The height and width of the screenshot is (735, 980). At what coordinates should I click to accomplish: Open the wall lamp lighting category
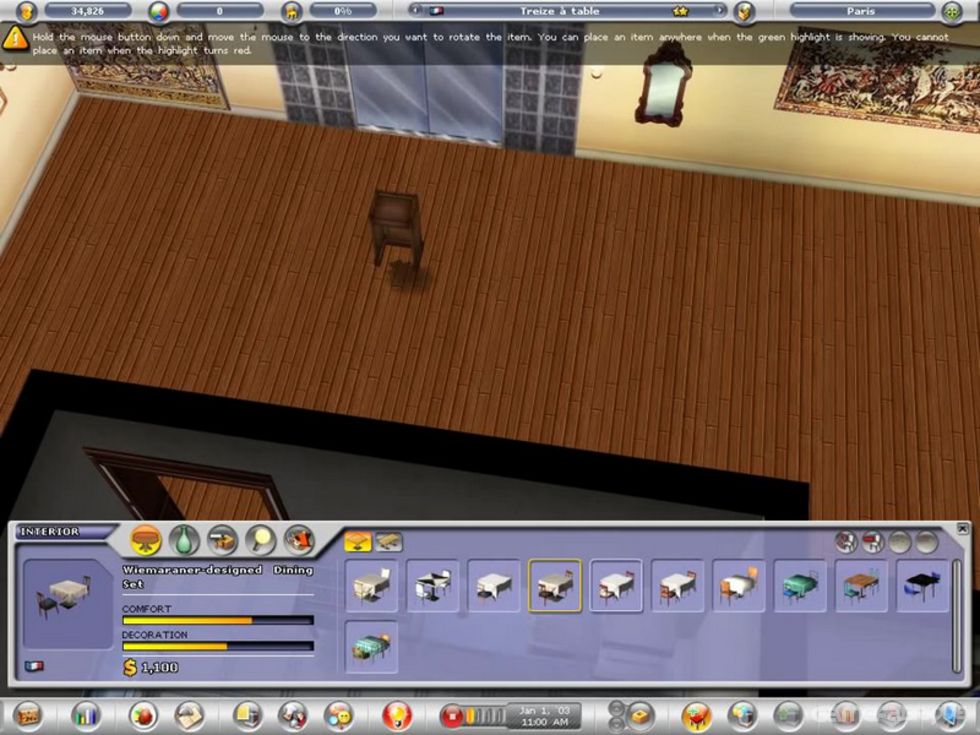[x=260, y=540]
